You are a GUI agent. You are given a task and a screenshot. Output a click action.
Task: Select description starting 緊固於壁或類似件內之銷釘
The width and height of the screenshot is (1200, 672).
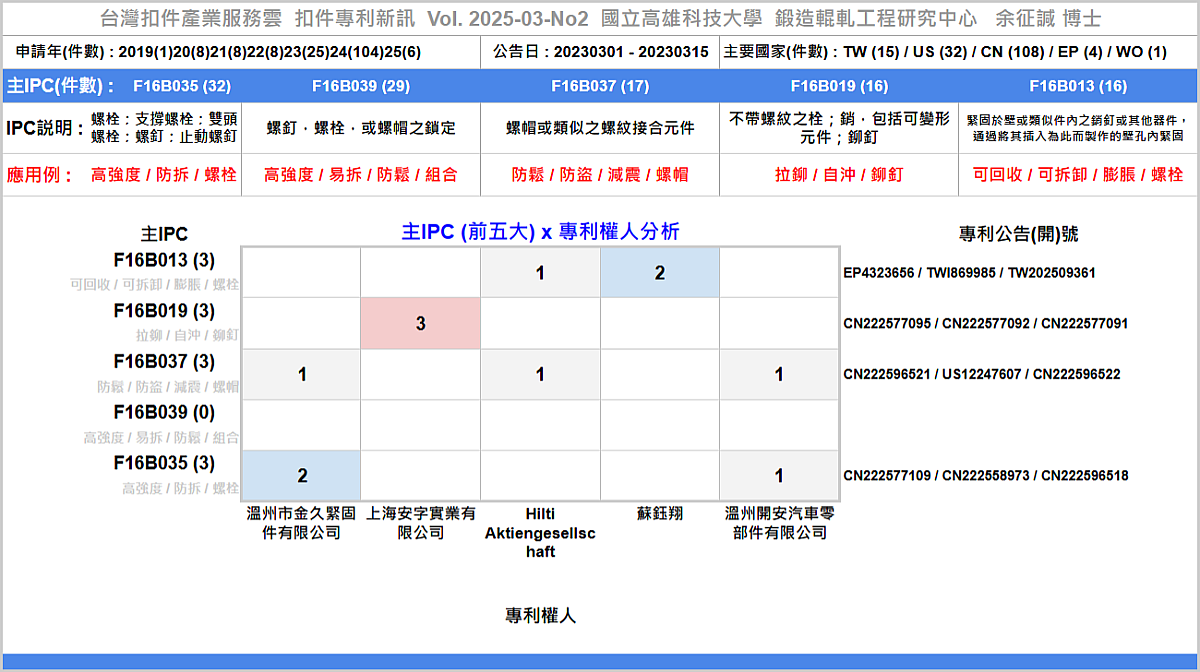[1078, 127]
